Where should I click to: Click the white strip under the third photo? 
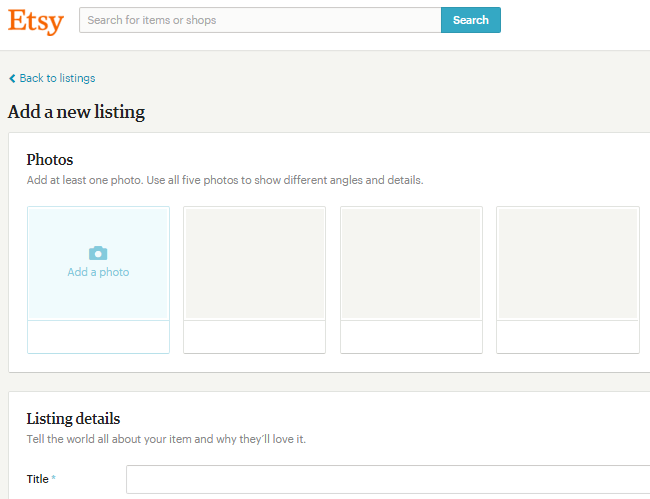(x=411, y=337)
